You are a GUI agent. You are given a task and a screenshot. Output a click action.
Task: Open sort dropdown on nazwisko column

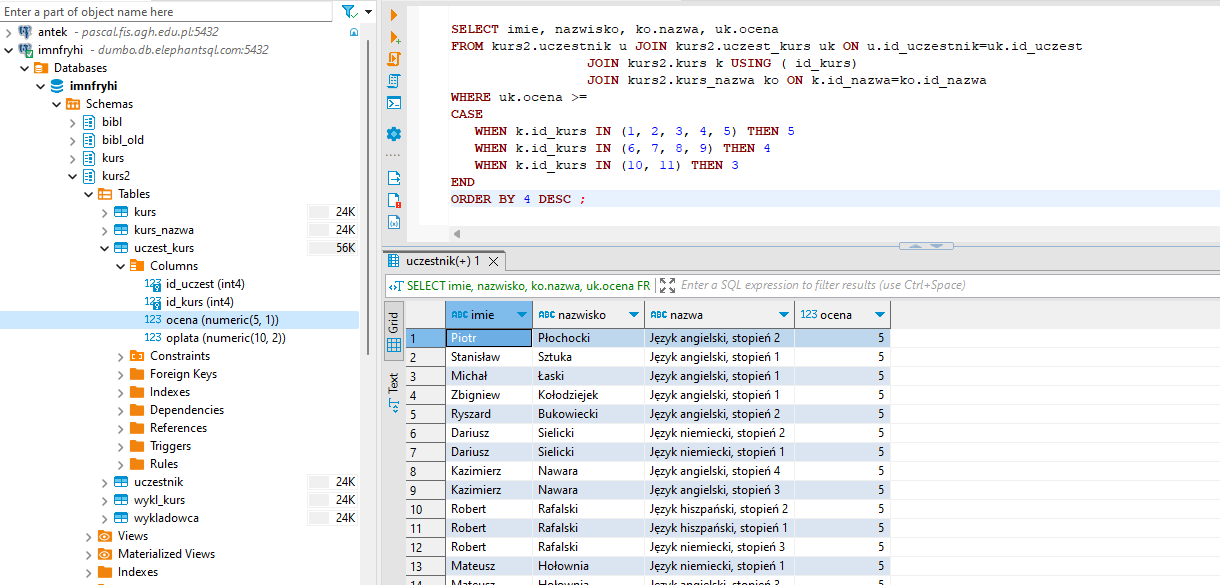(633, 314)
